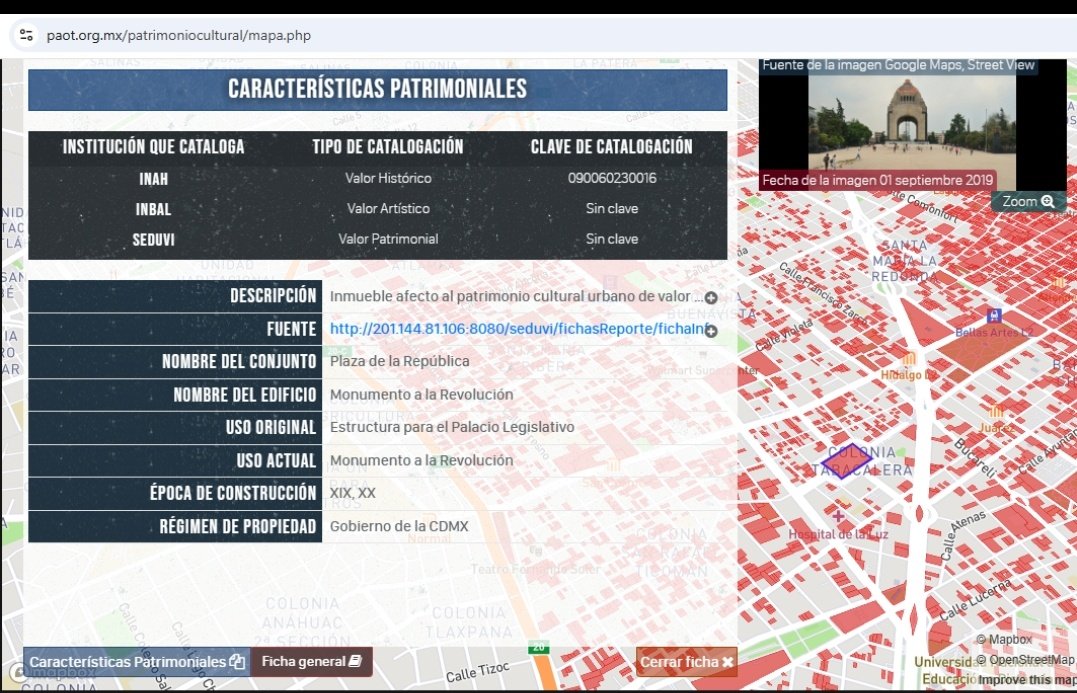1077x693 pixels.
Task: Click the Institución que Cataloga column header
Action: tap(153, 146)
